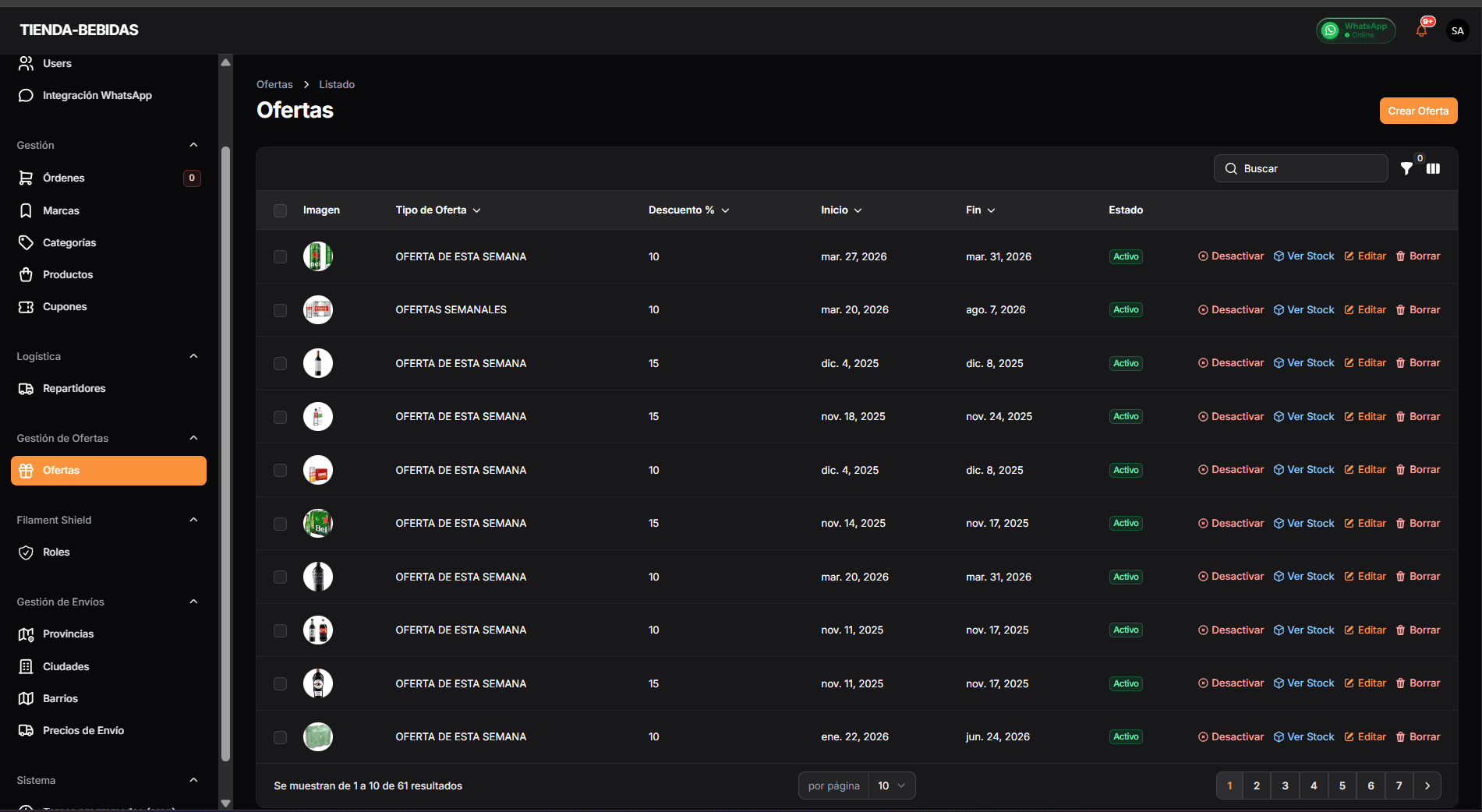
Task: Collapse the Gestión sidebar group
Action: (x=193, y=145)
